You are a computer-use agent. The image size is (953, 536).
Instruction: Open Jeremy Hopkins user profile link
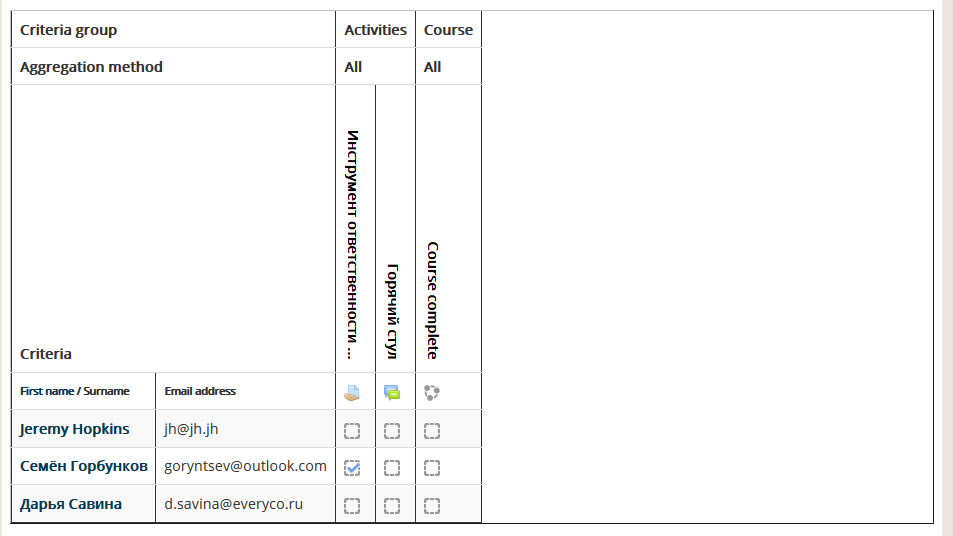point(75,429)
